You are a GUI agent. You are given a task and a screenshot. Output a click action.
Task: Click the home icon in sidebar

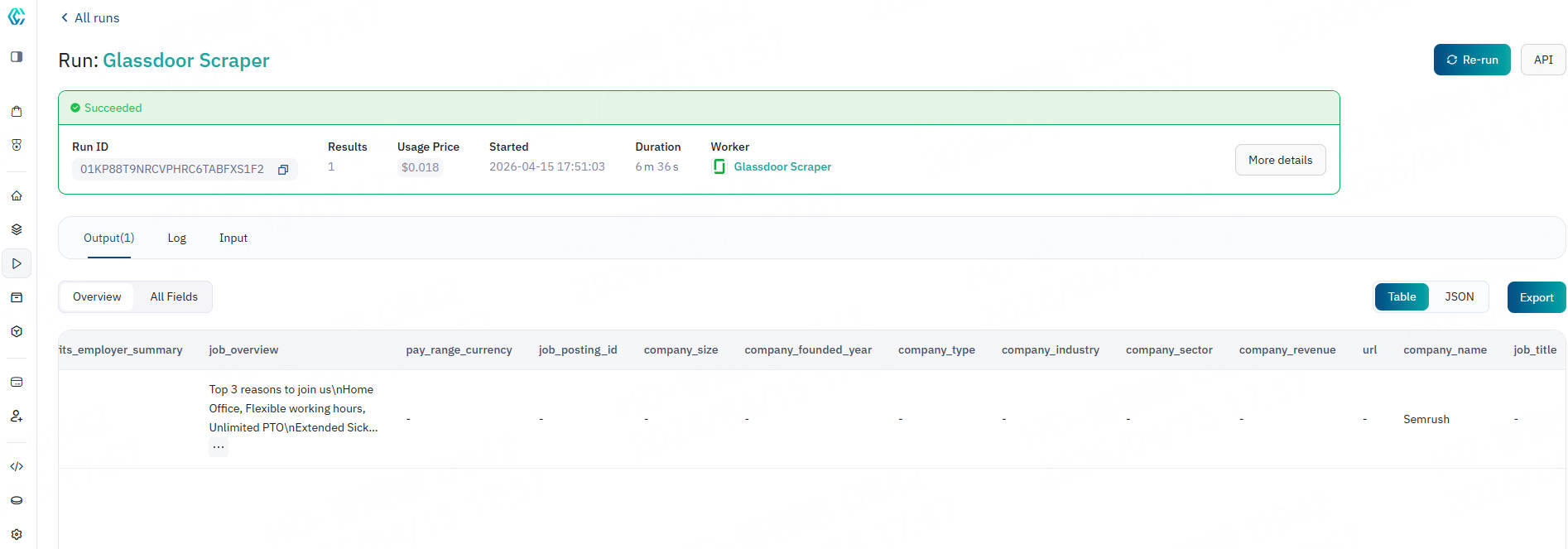tap(17, 196)
